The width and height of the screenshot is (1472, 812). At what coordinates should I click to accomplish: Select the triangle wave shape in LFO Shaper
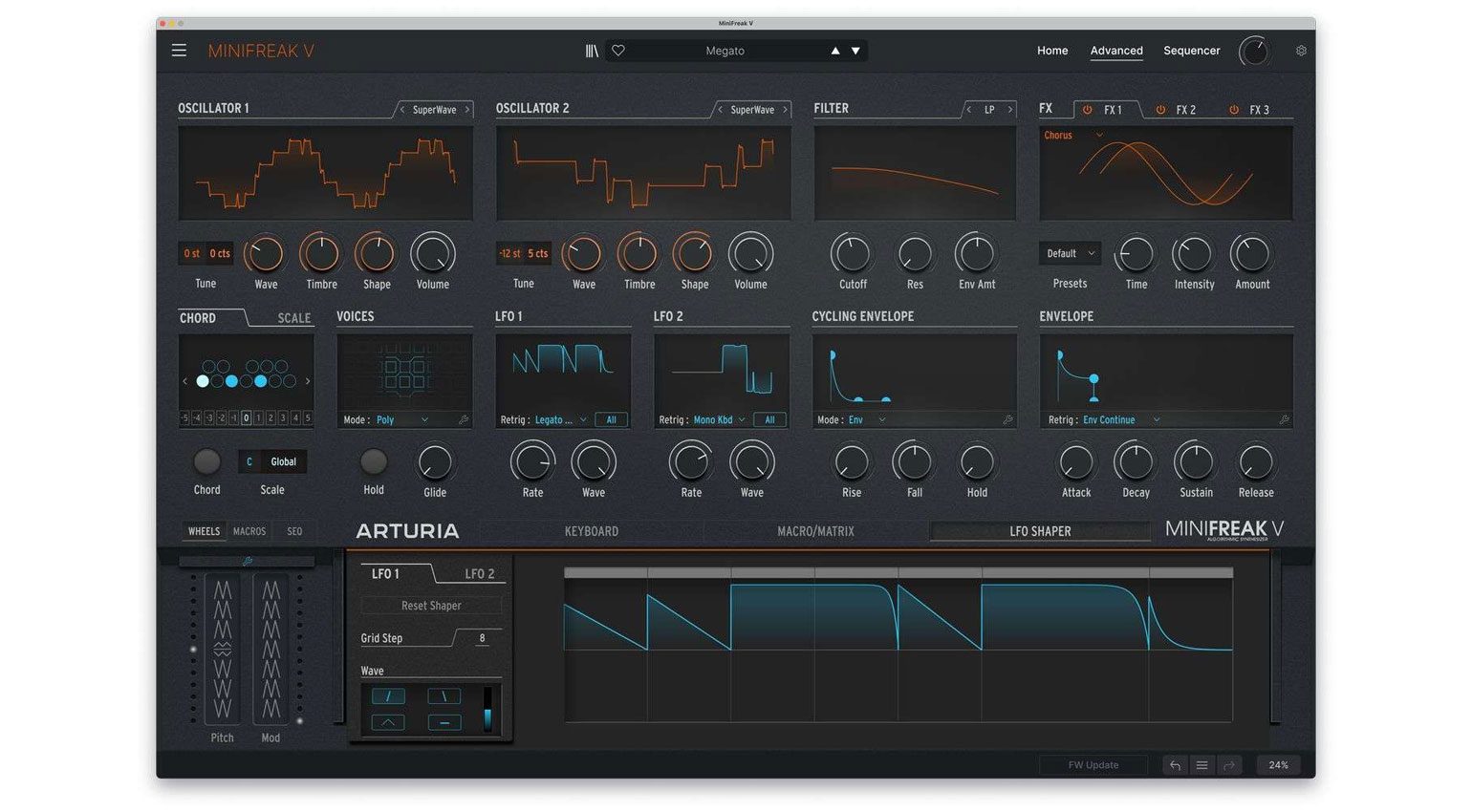point(388,722)
